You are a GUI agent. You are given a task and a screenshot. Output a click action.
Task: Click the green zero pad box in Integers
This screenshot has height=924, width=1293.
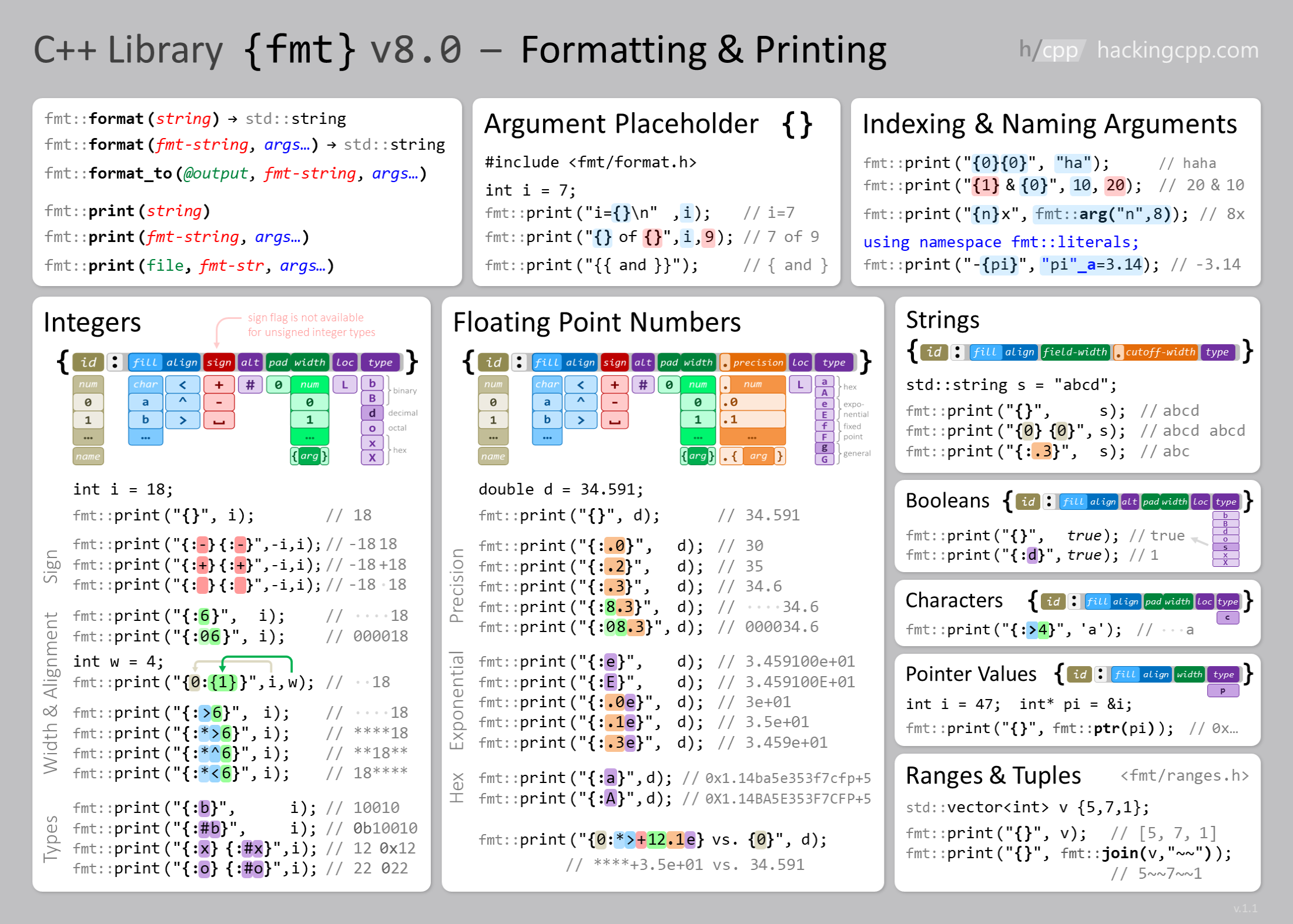(278, 385)
